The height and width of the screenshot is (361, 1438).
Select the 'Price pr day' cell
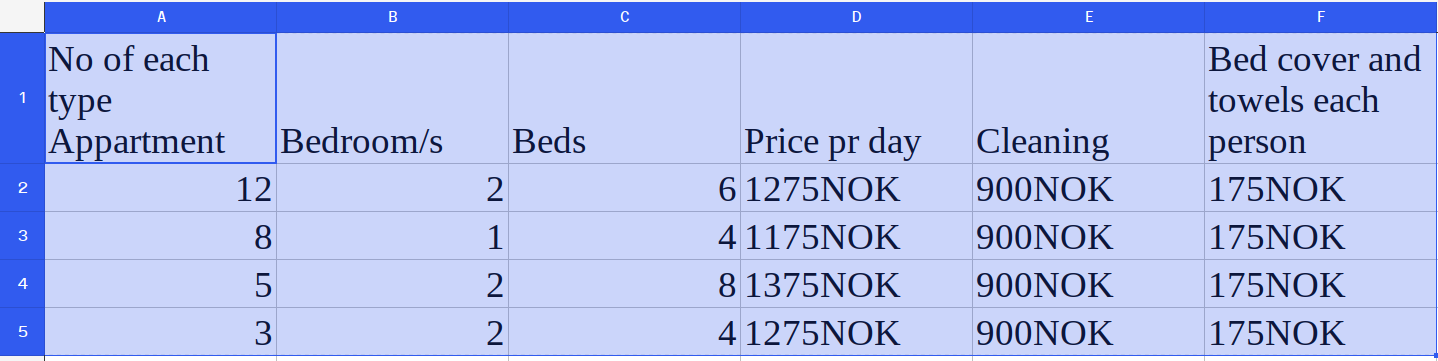tap(856, 99)
